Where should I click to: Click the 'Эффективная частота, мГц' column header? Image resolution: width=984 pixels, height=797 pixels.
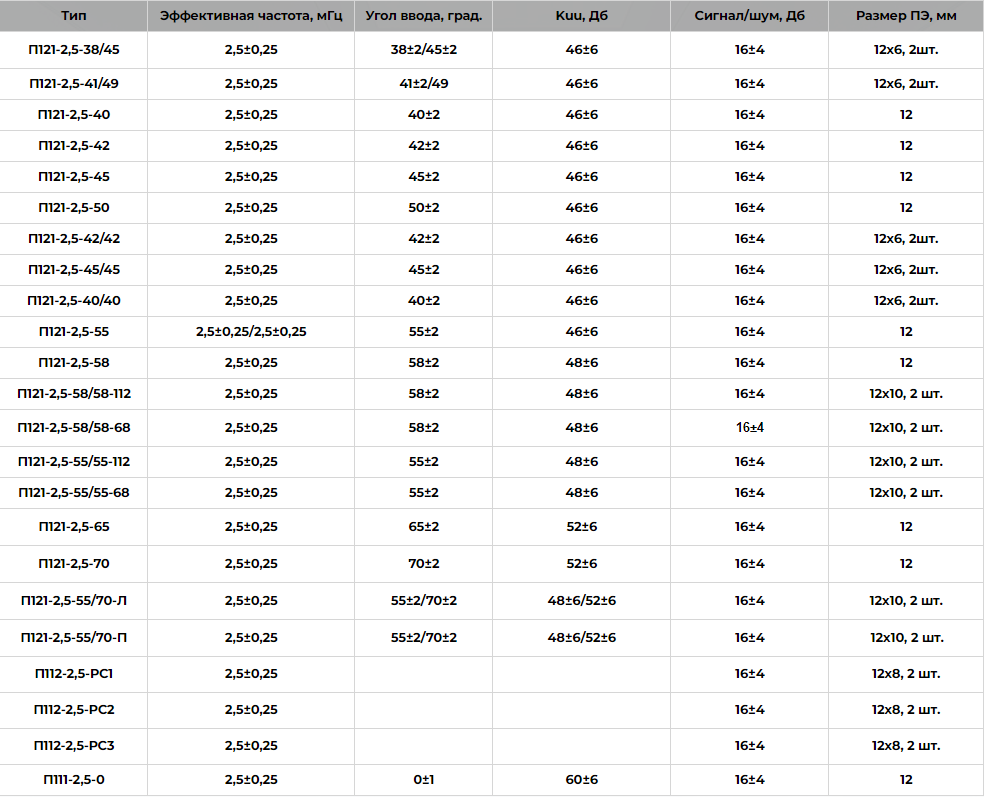pos(251,17)
